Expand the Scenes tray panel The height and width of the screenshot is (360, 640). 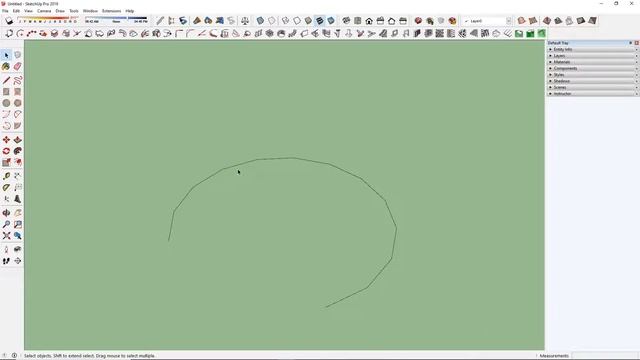coord(592,87)
